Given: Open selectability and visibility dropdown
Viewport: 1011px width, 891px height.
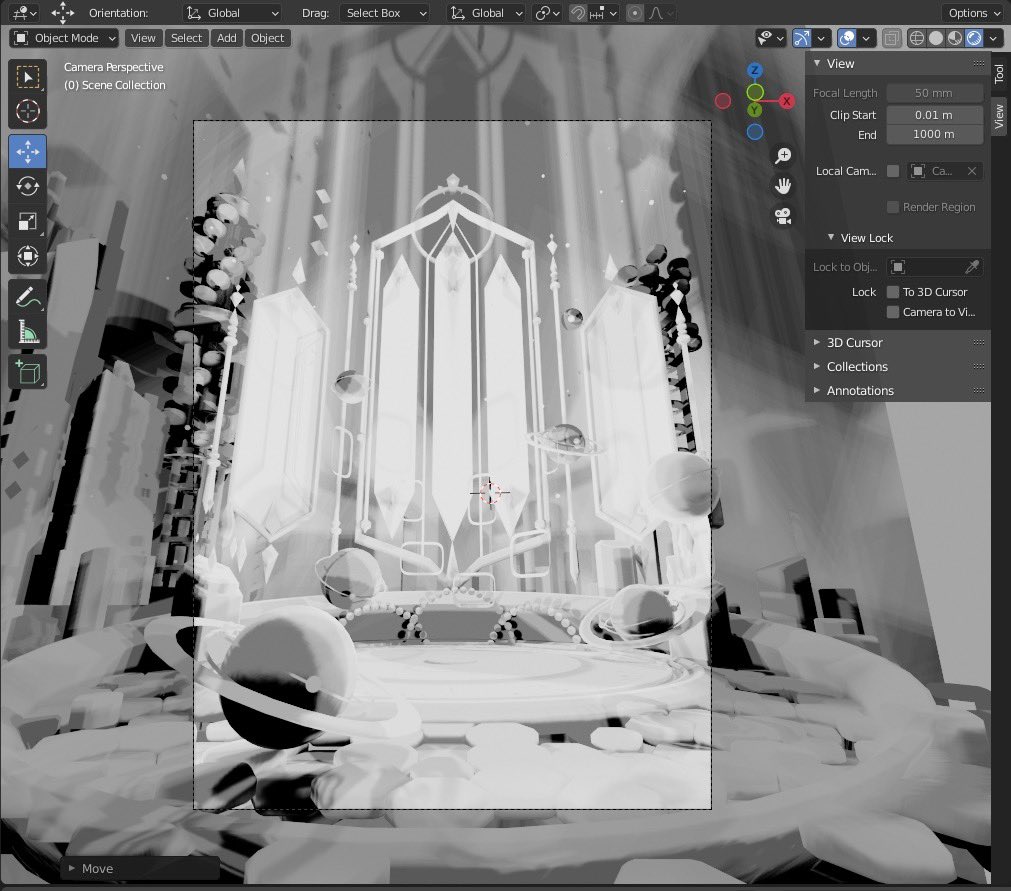Looking at the screenshot, I should pyautogui.click(x=771, y=38).
